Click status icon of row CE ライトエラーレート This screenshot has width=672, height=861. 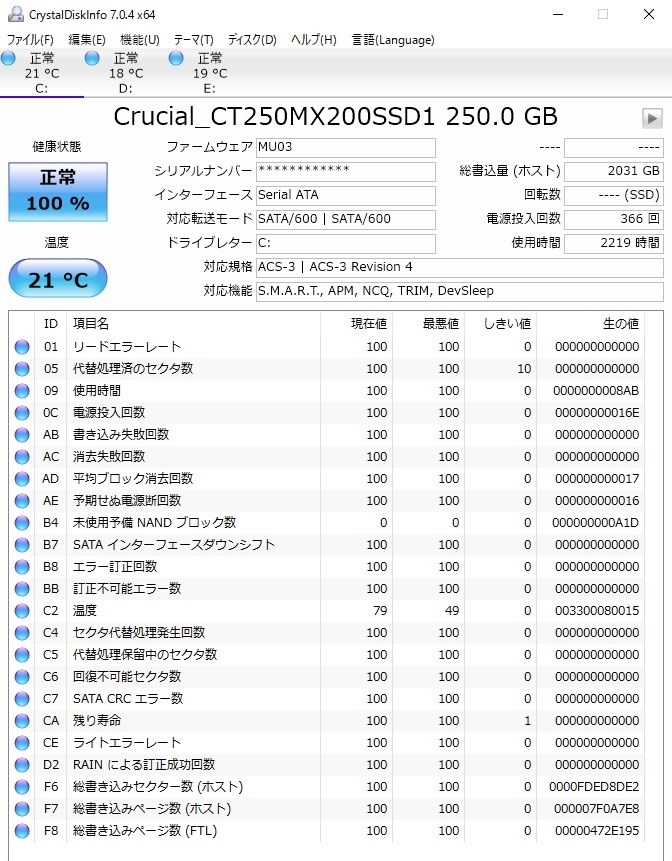22,742
